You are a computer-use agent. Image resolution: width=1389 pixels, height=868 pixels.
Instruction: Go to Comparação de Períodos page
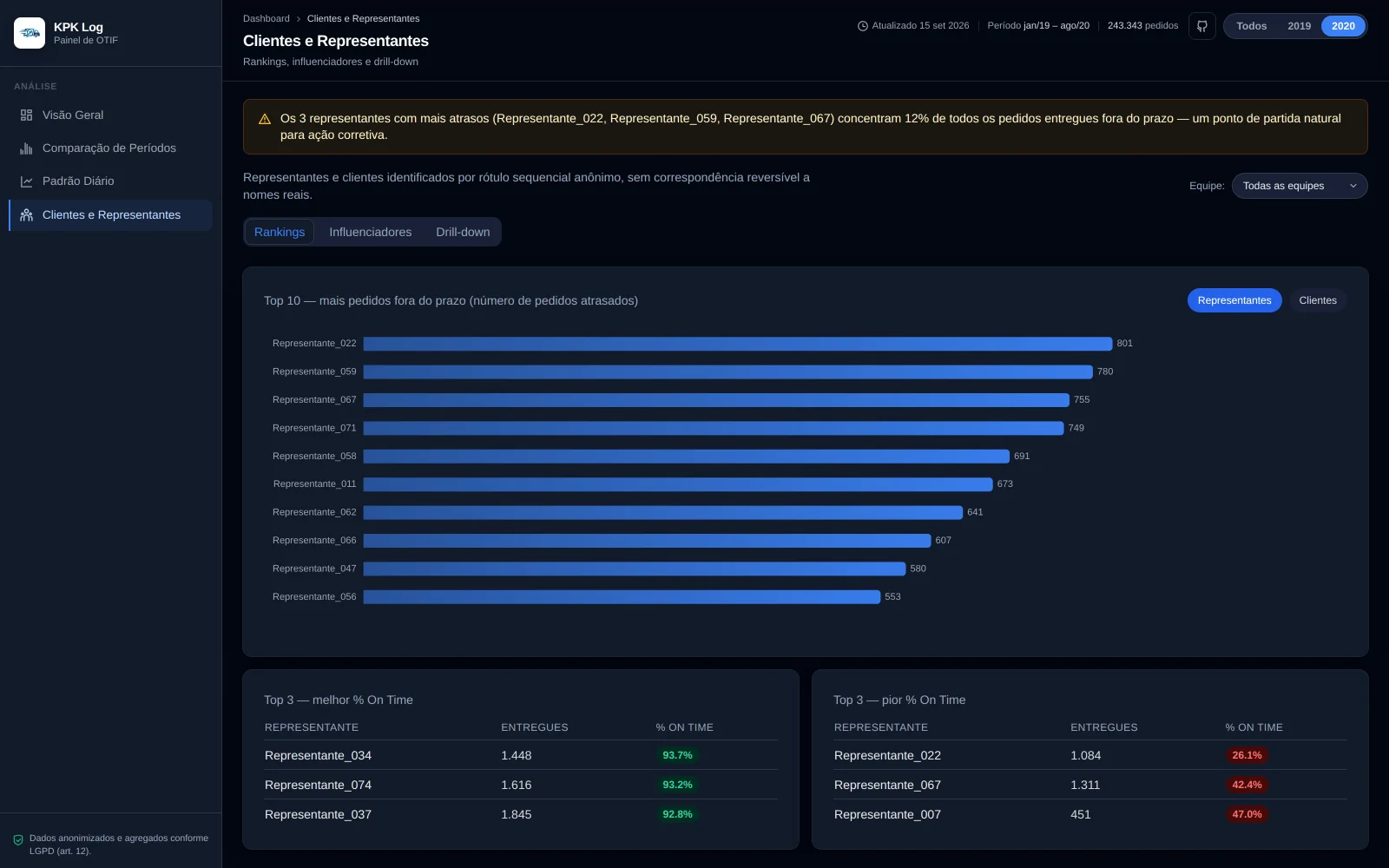click(110, 148)
